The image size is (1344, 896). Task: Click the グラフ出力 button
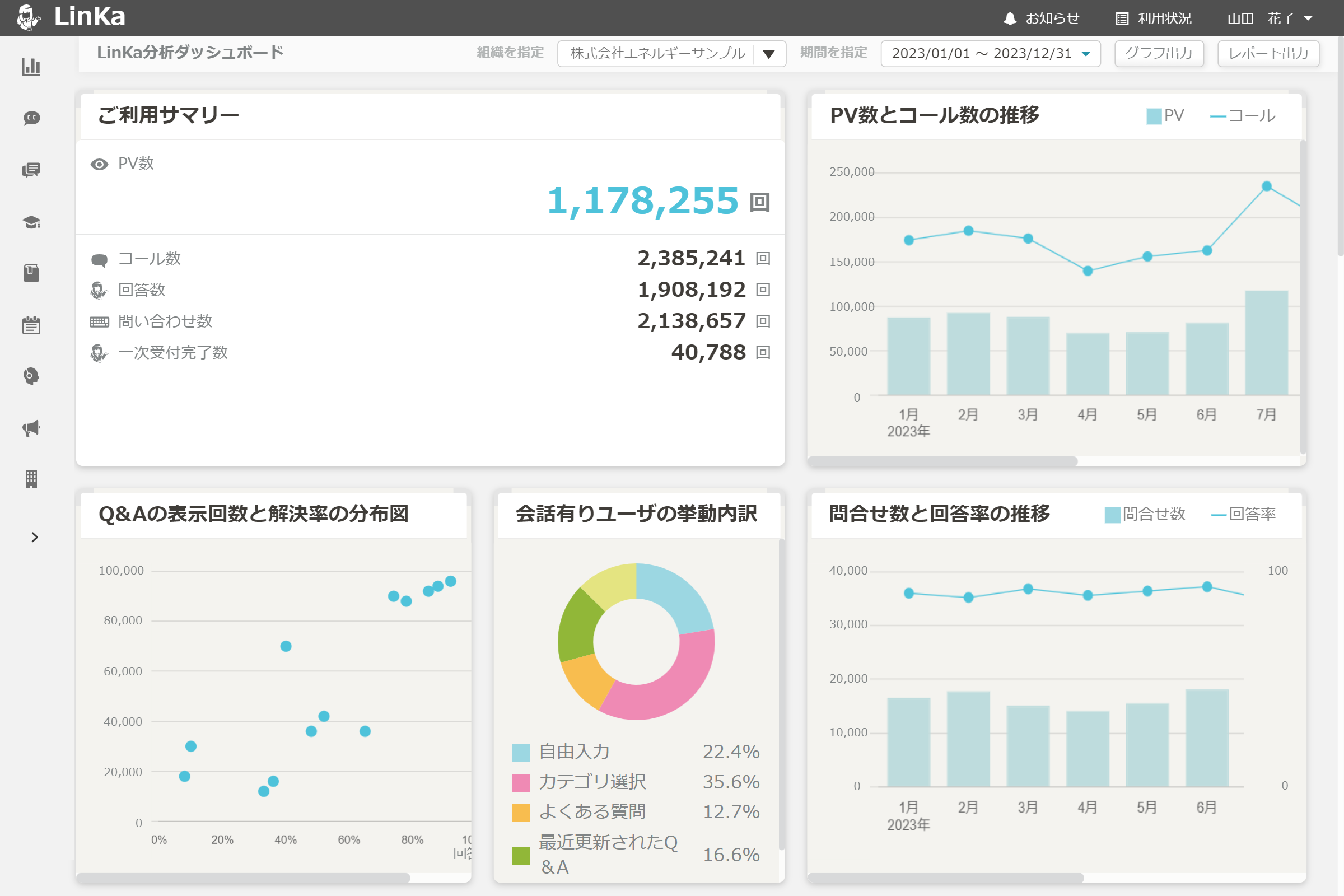click(1159, 54)
